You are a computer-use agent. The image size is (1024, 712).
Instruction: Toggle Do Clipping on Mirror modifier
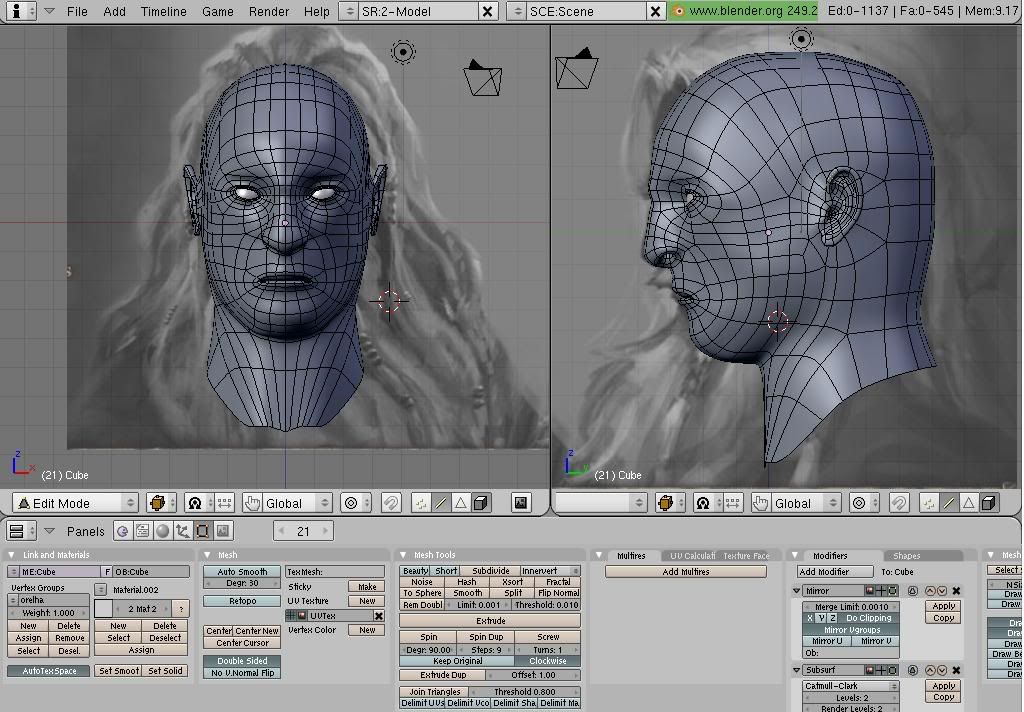[869, 618]
